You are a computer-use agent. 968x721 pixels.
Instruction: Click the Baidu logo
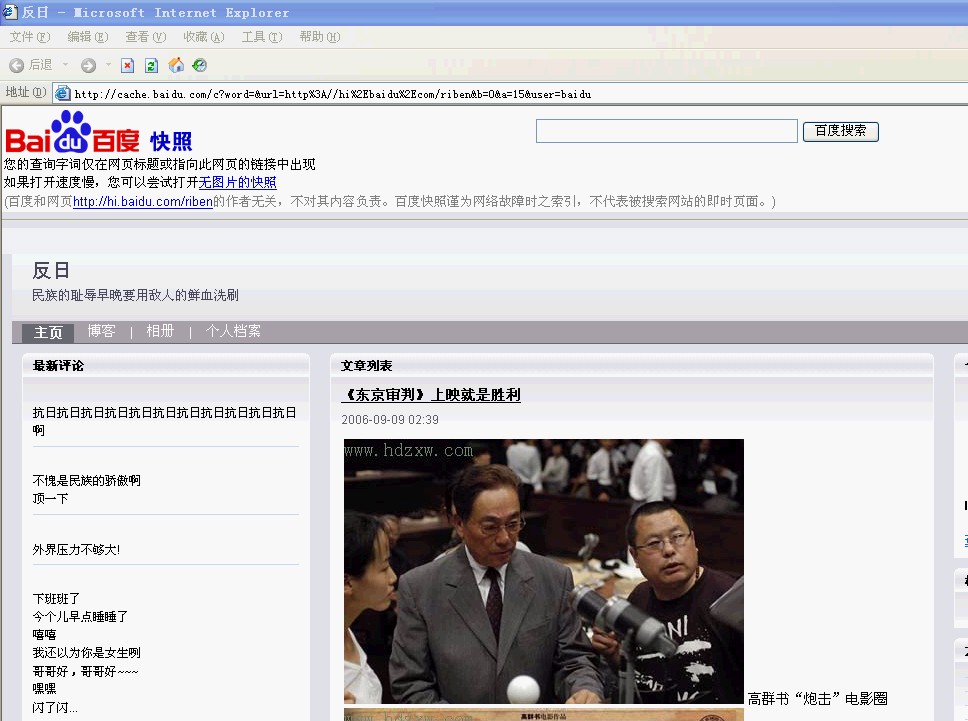click(x=73, y=131)
